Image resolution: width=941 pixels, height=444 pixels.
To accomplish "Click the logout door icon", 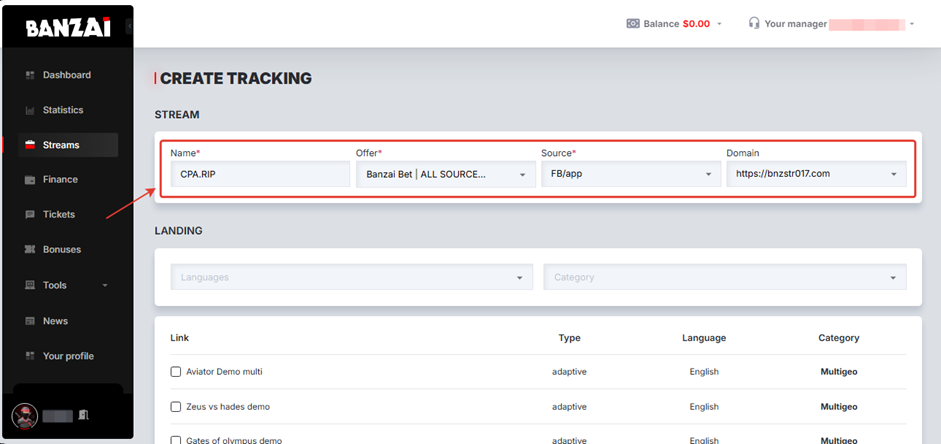I will (x=83, y=415).
